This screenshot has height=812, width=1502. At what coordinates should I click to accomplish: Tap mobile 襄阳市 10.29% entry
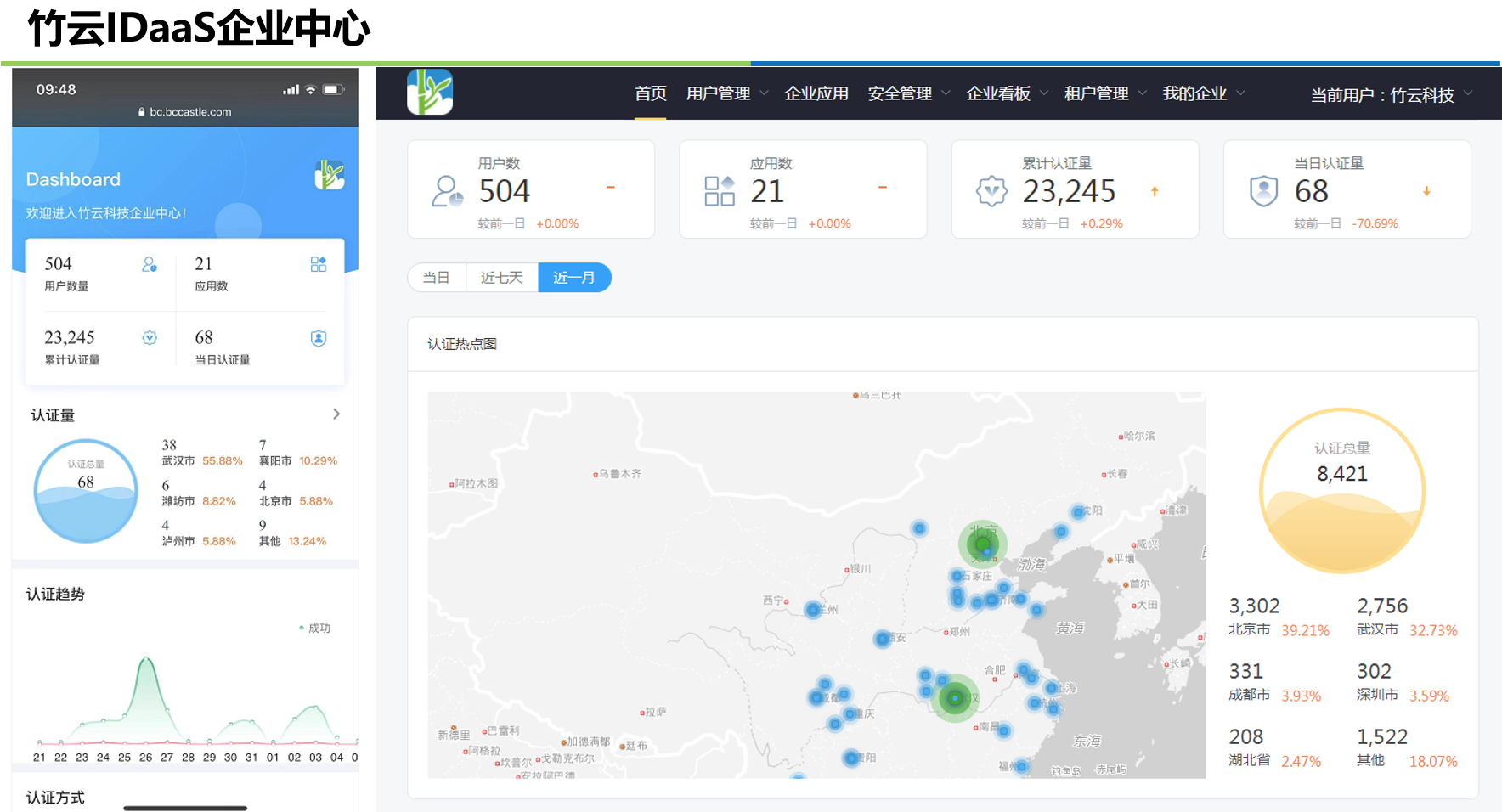[x=298, y=453]
